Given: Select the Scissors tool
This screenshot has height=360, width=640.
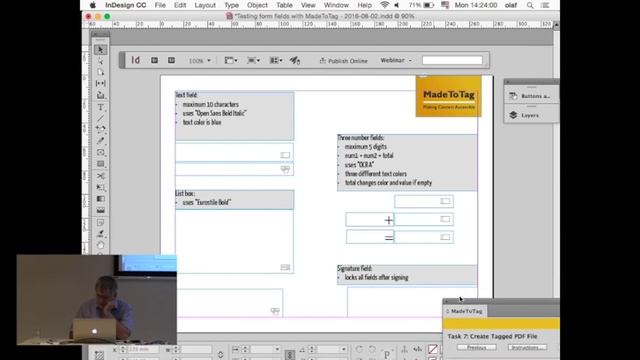Looking at the screenshot, I should (100, 176).
